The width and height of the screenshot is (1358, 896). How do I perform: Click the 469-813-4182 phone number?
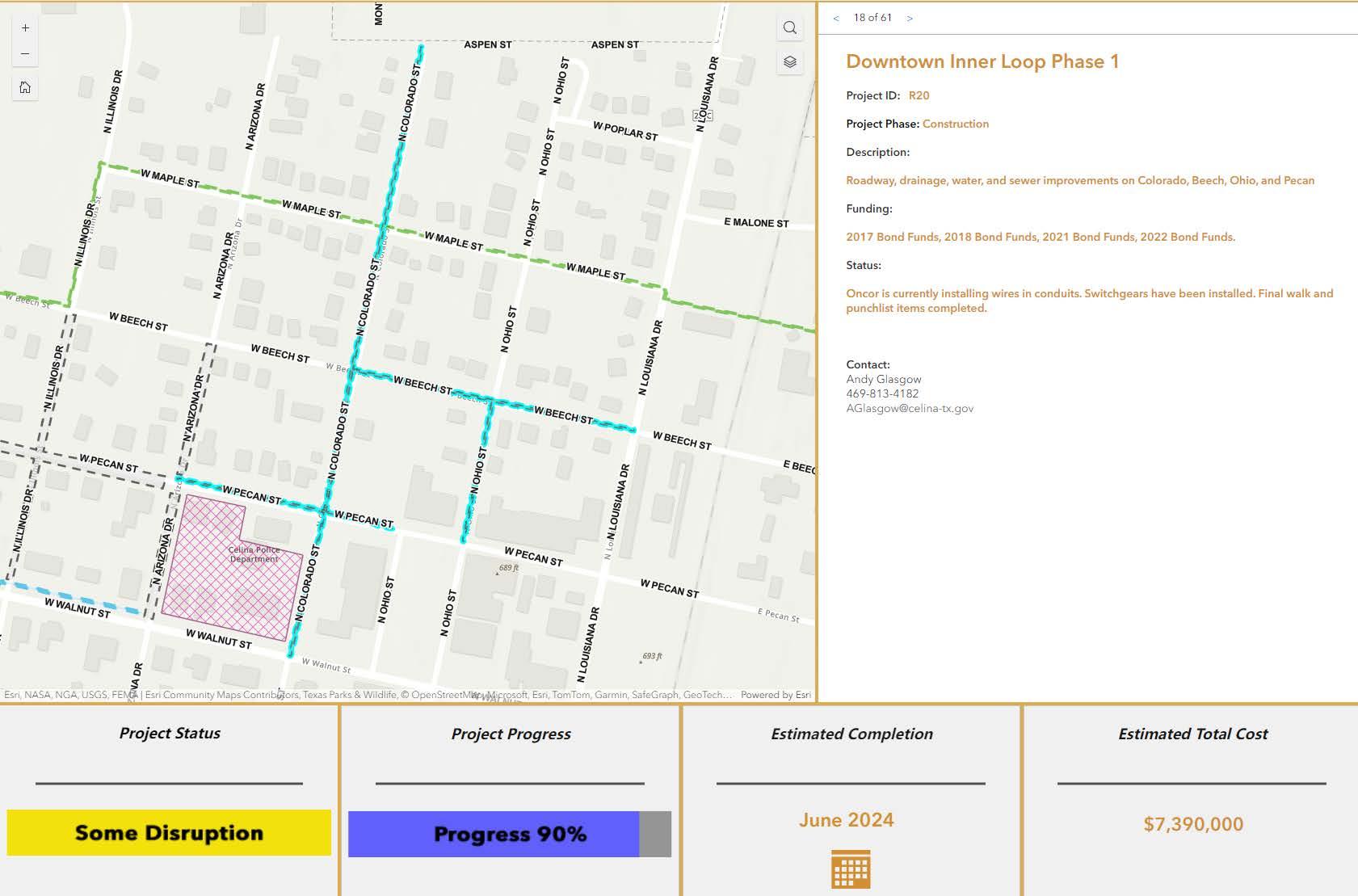pos(882,394)
